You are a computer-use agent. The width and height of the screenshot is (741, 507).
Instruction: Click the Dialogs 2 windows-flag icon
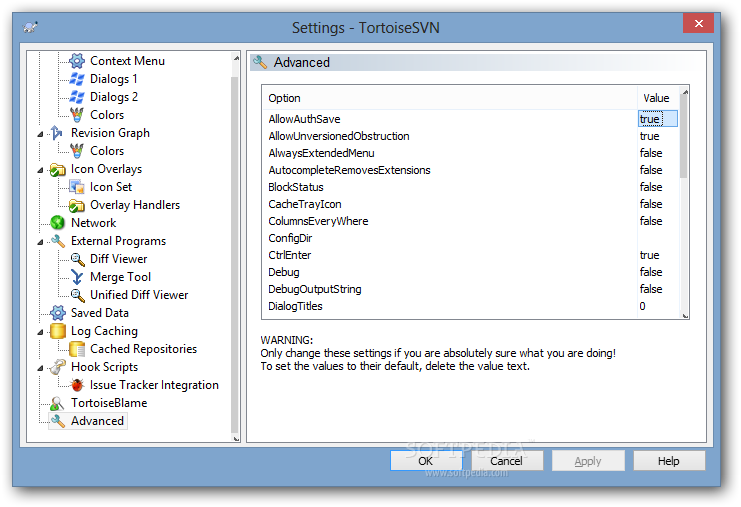point(77,97)
